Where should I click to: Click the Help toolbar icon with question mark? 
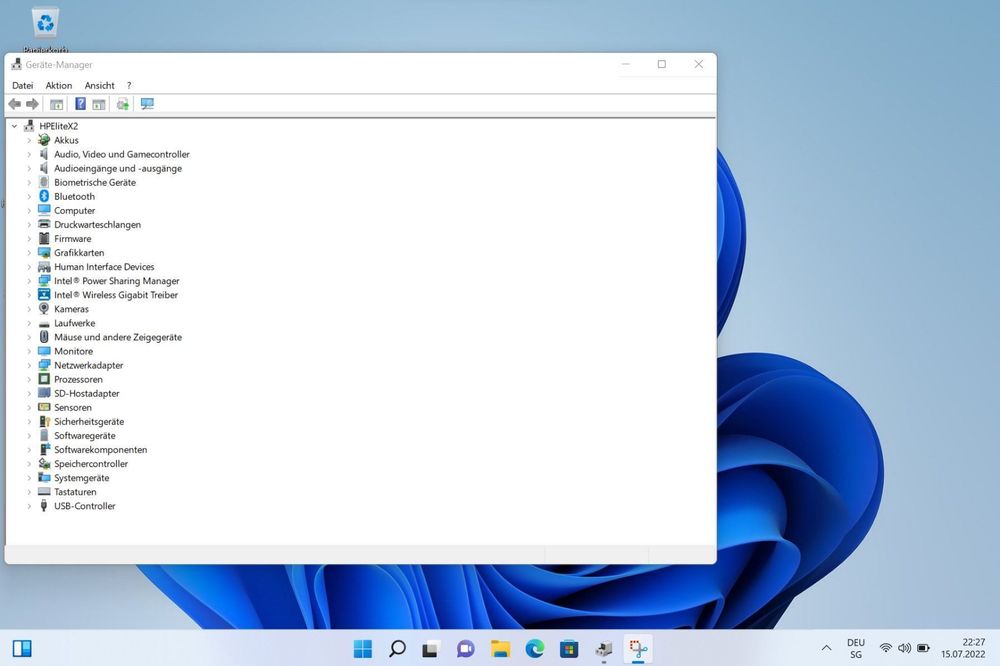tap(80, 103)
